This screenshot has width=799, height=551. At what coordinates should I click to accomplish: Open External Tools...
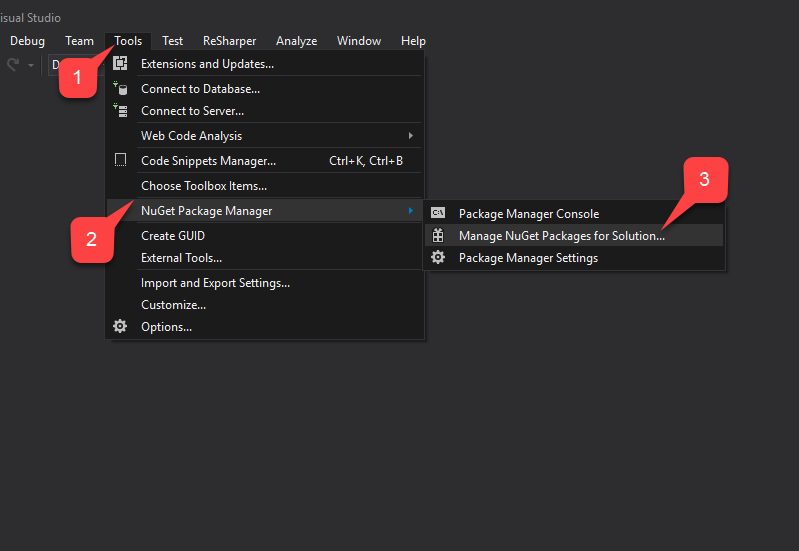pyautogui.click(x=264, y=257)
